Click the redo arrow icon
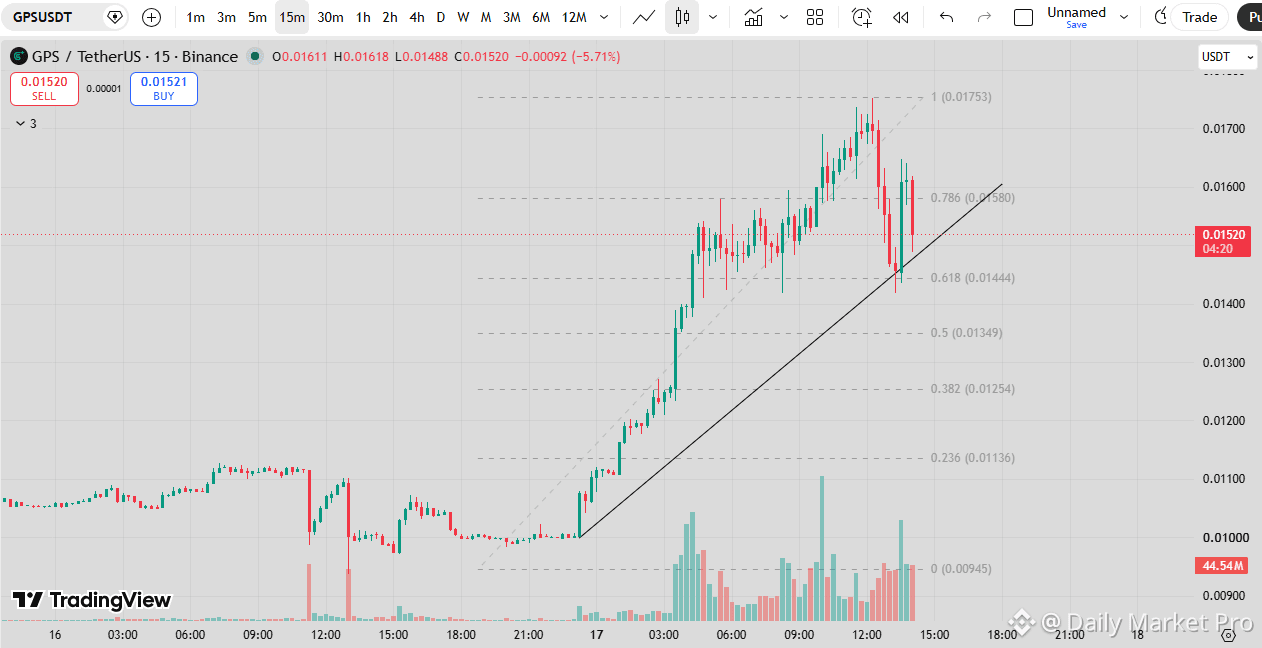The height and width of the screenshot is (648, 1262). click(x=984, y=17)
